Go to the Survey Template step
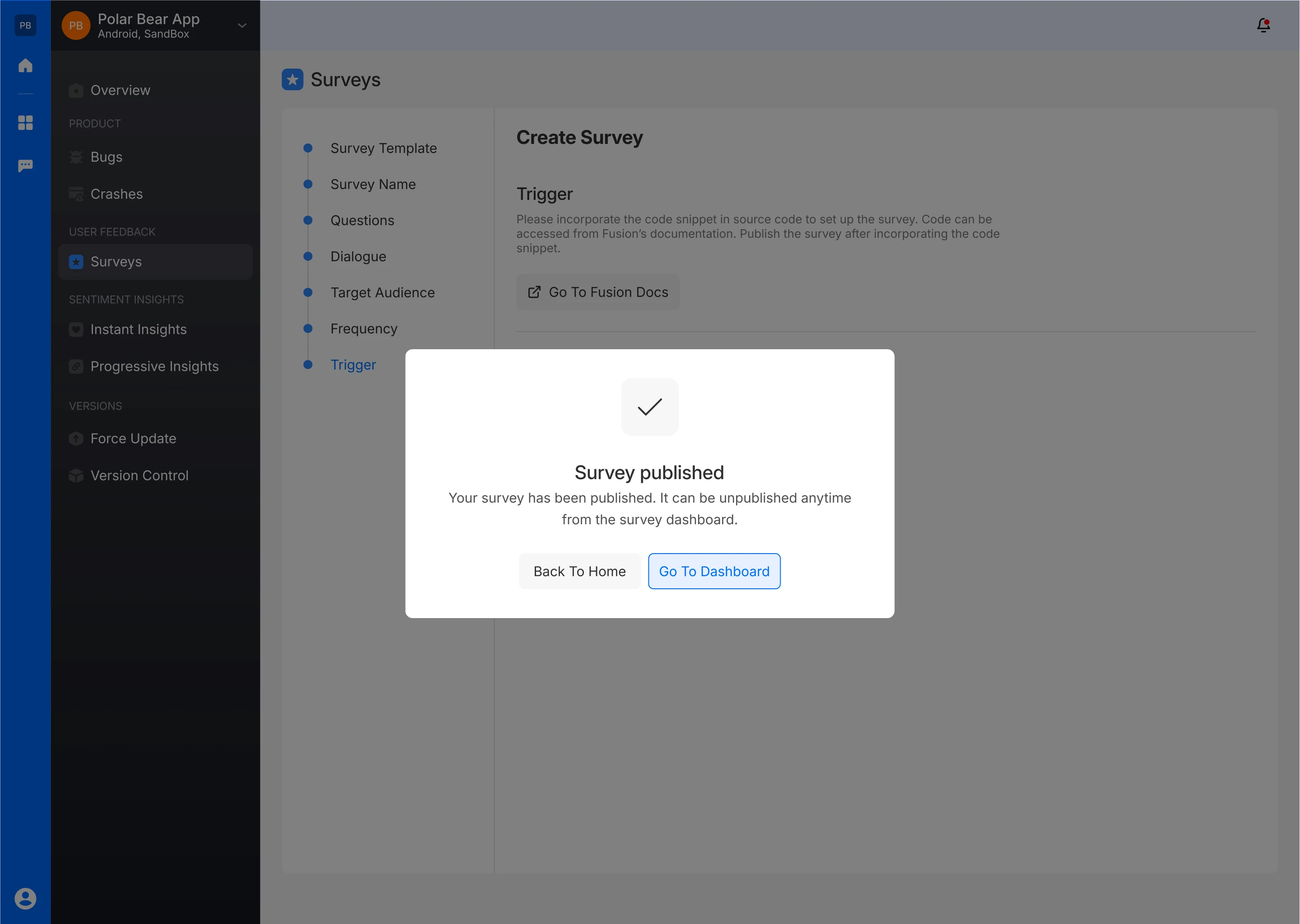Screen dimensions: 1300x924 [x=384, y=148]
